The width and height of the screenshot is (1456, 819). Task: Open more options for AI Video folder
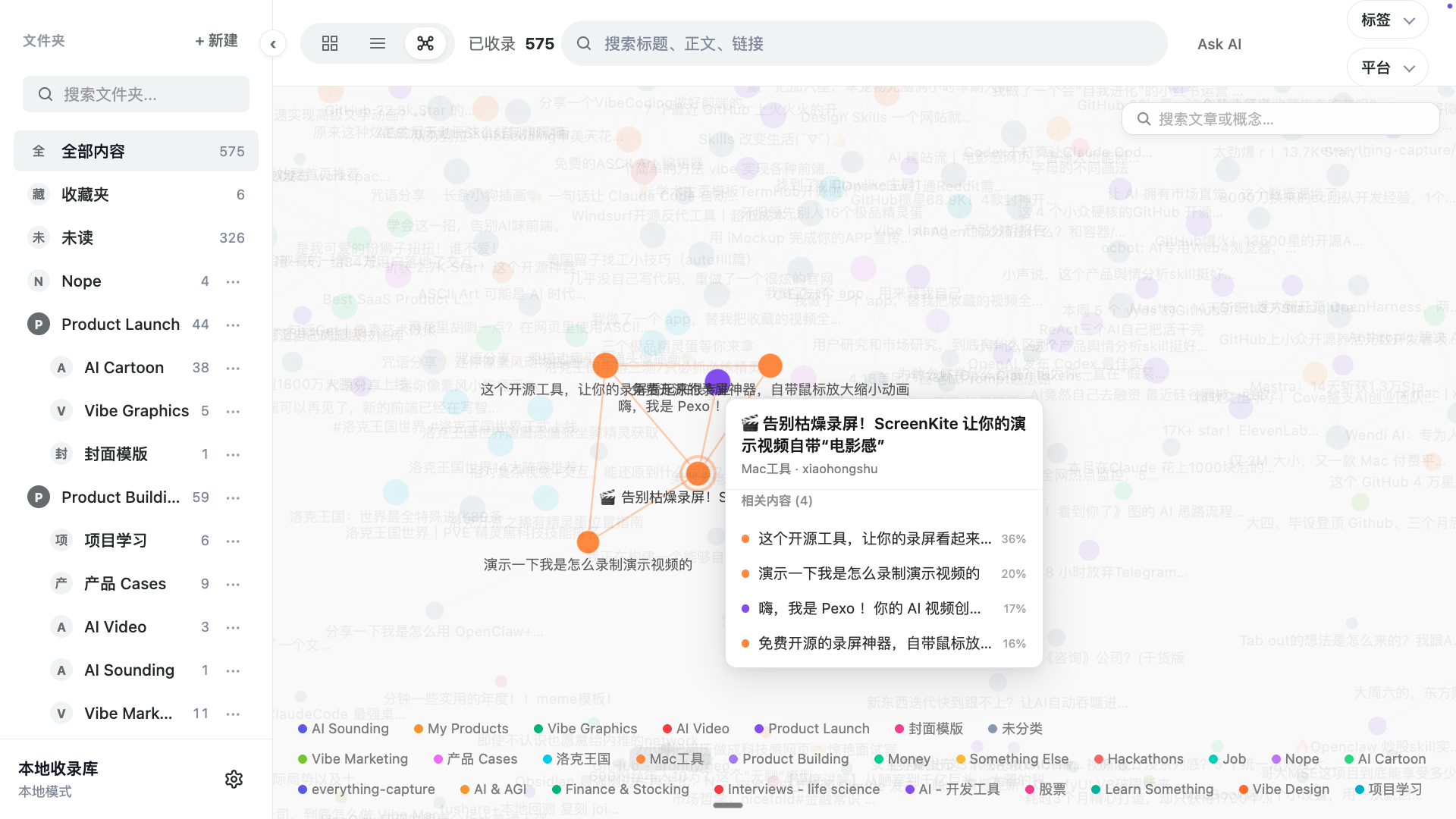(233, 627)
